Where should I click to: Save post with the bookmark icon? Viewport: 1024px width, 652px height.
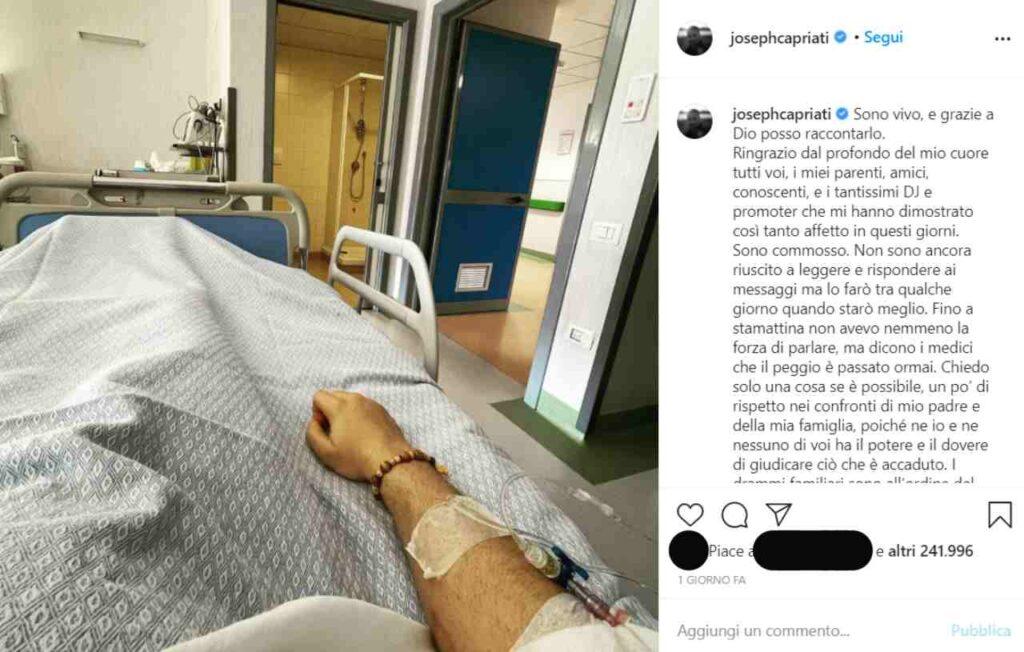[999, 515]
